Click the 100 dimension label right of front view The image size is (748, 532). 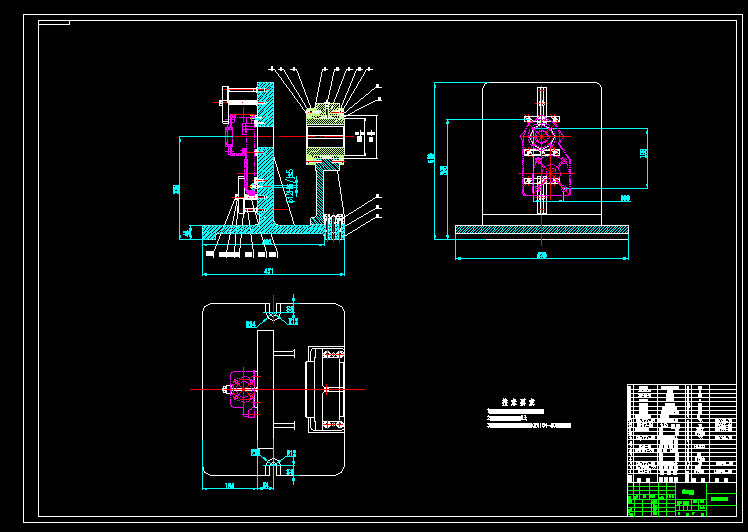point(625,198)
